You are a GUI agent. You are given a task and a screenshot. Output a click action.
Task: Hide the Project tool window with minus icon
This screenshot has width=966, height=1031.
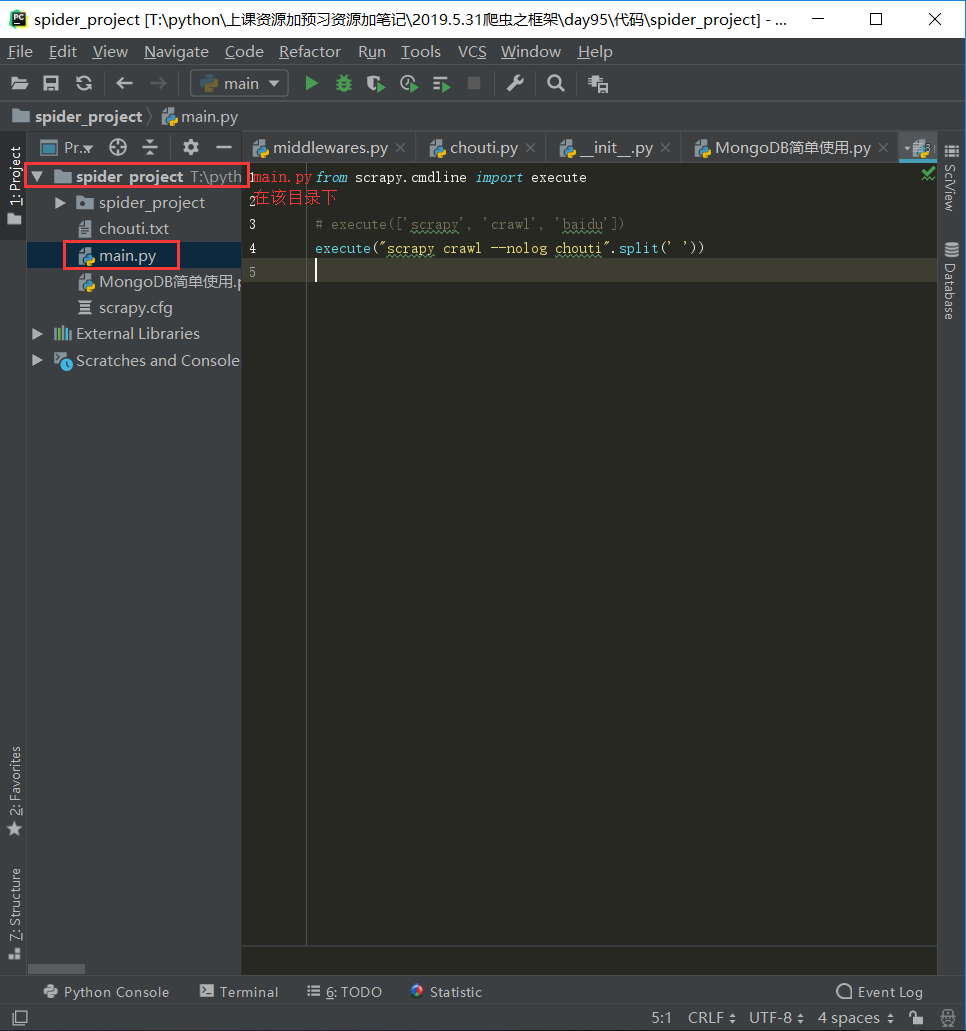click(224, 147)
